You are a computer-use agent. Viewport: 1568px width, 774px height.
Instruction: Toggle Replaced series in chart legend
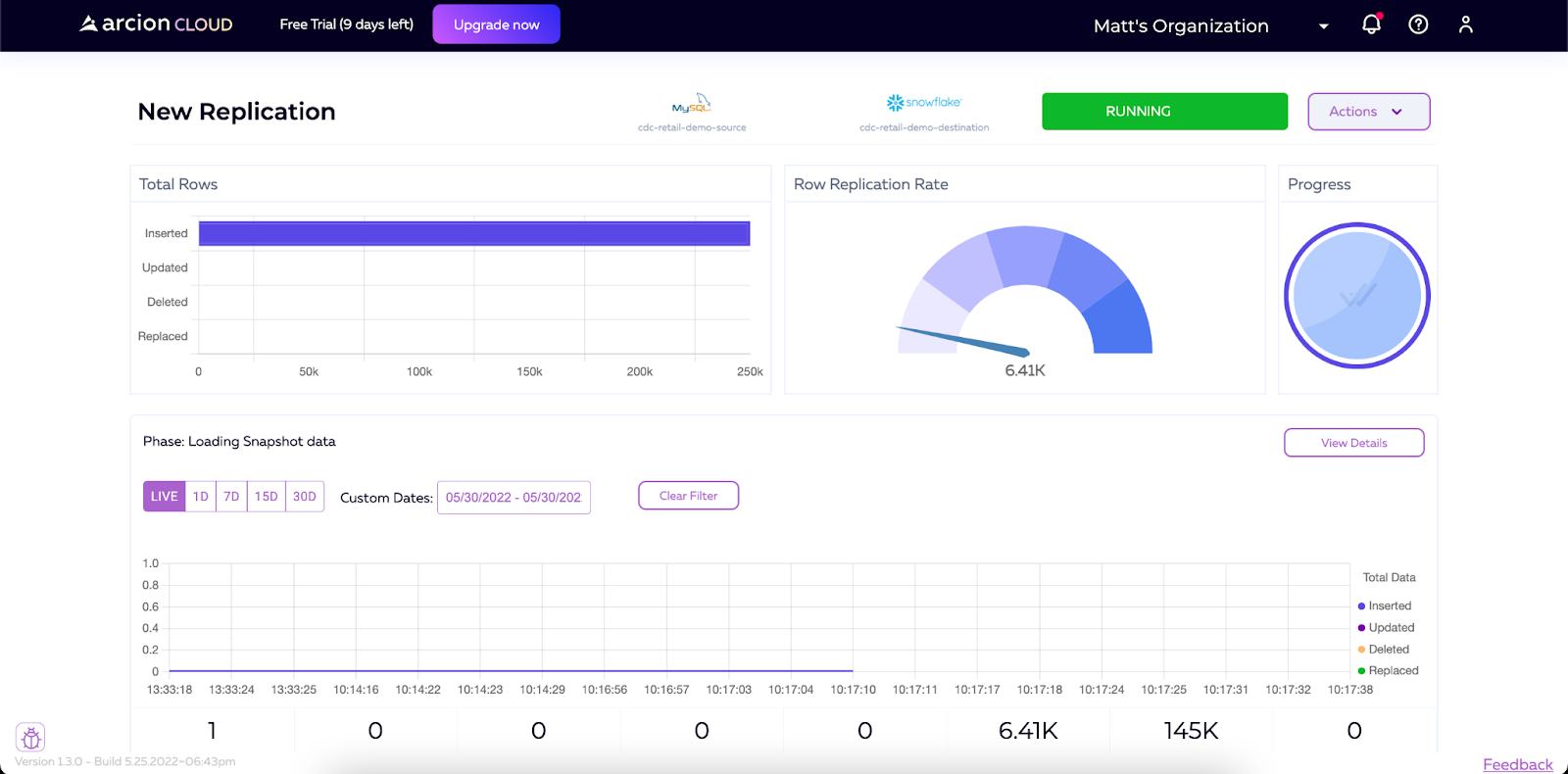(x=1388, y=670)
